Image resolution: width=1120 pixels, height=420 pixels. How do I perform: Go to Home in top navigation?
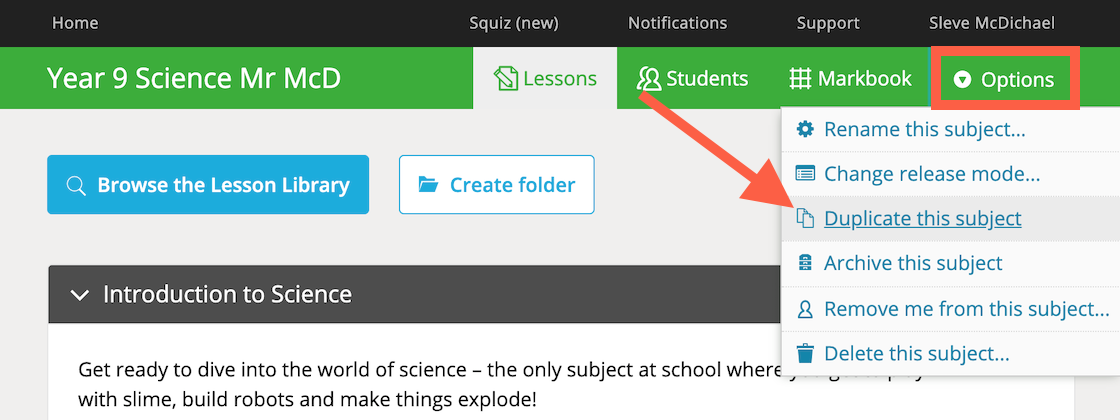tap(75, 23)
